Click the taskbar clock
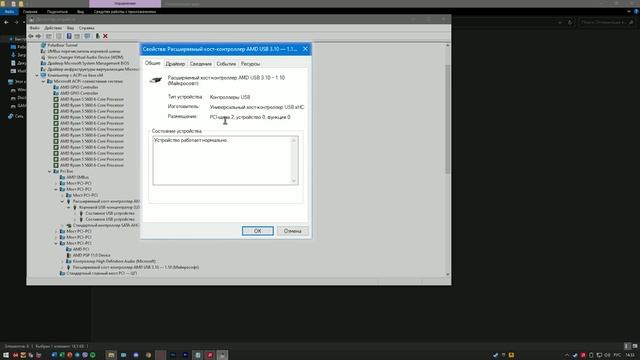 point(630,356)
